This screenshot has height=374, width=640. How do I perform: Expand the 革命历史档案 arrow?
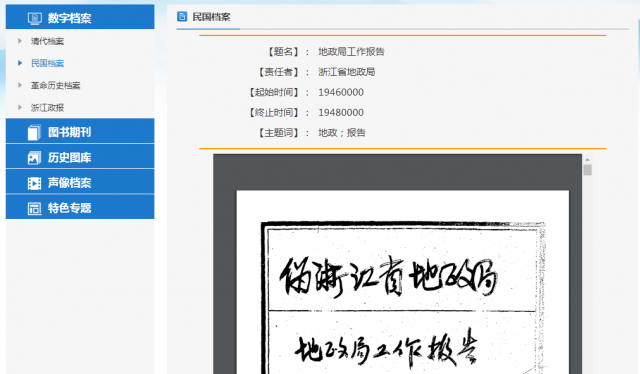[x=20, y=85]
